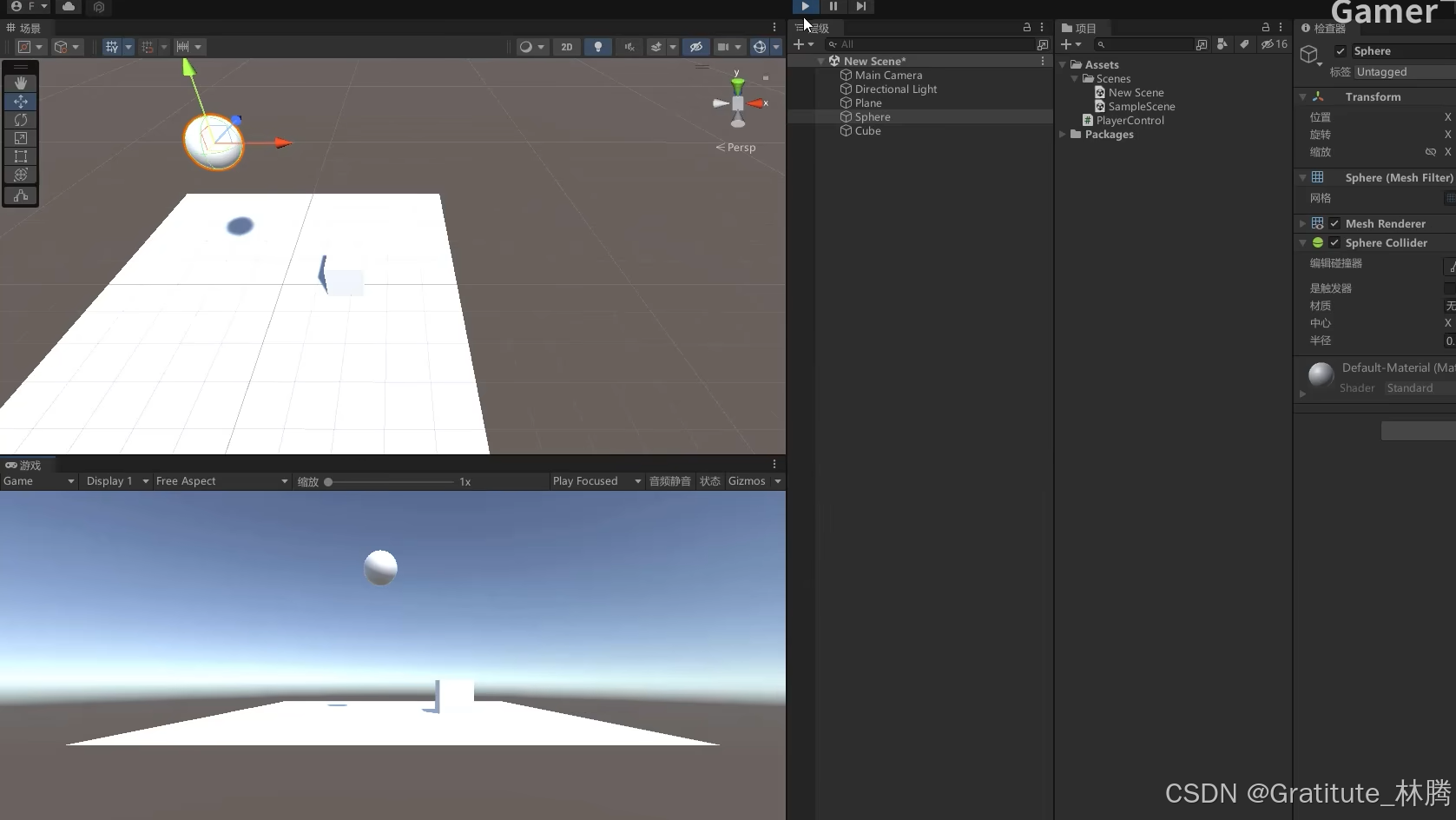
Task: Select the Rotate tool
Action: pyautogui.click(x=20, y=120)
